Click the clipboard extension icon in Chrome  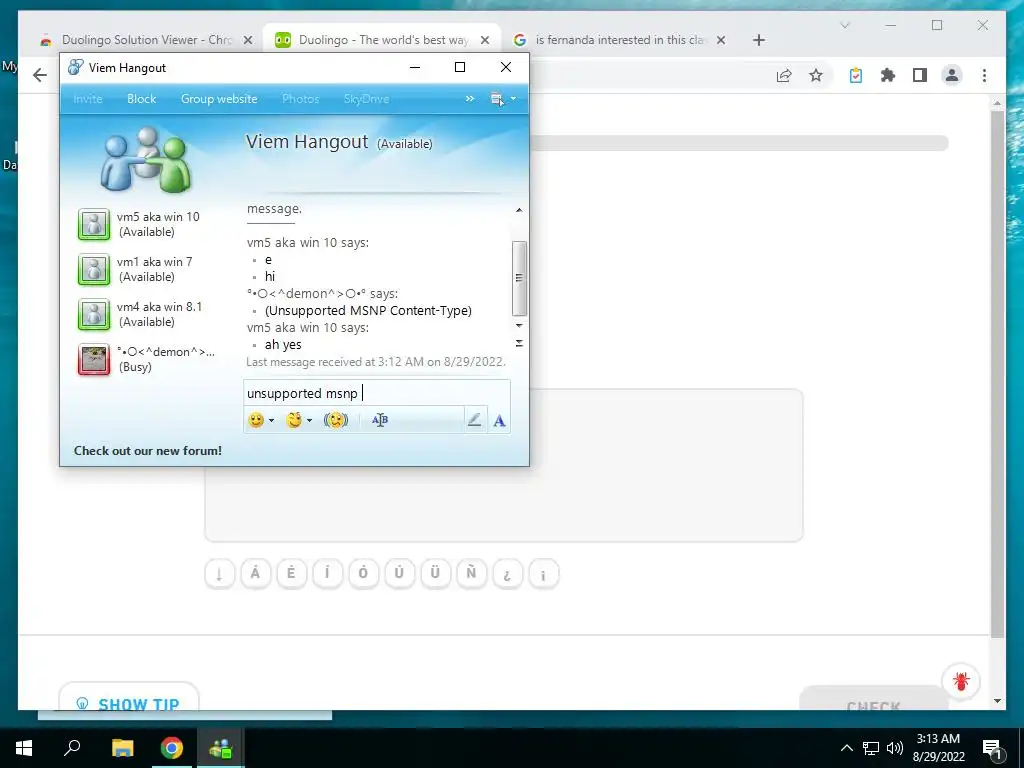click(x=856, y=75)
